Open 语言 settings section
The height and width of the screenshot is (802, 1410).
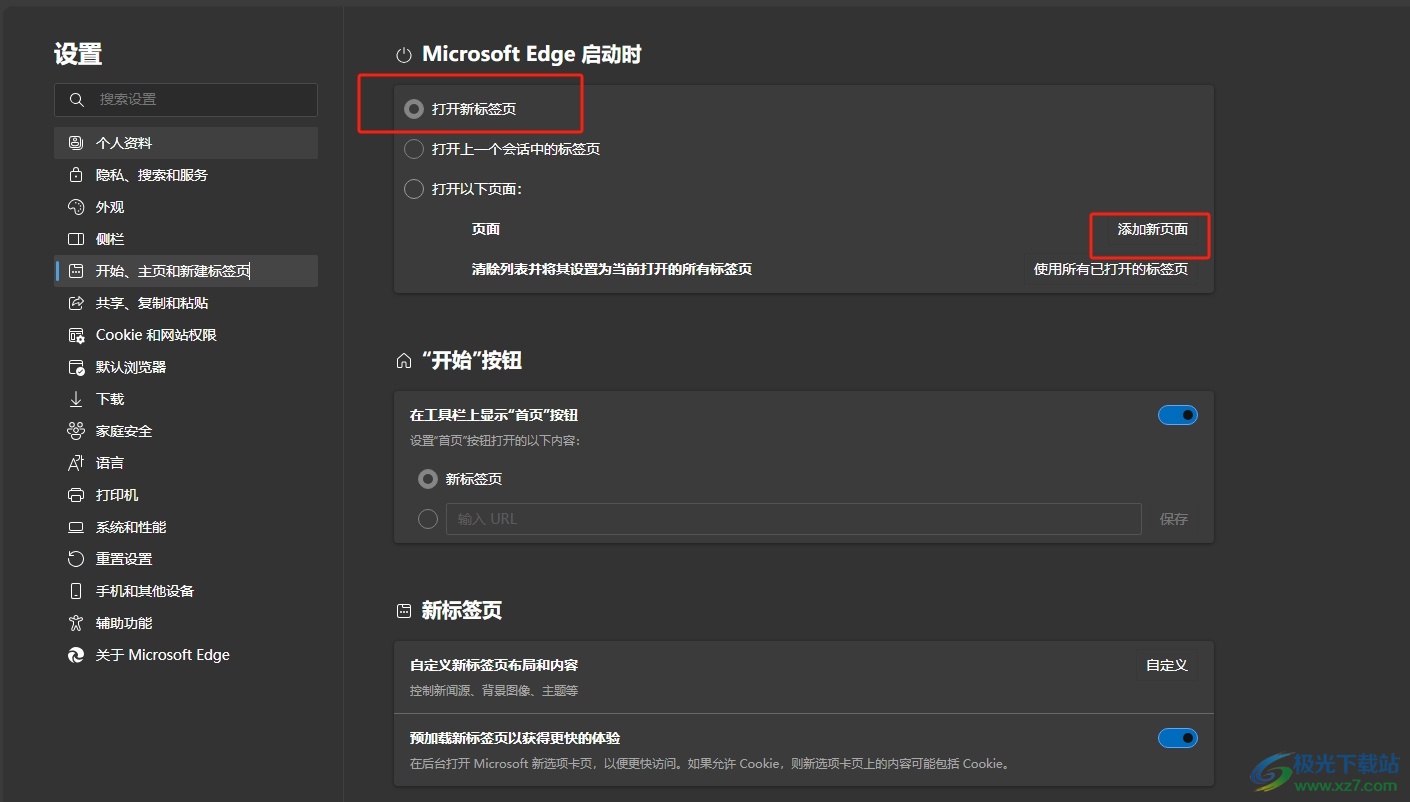click(x=186, y=463)
